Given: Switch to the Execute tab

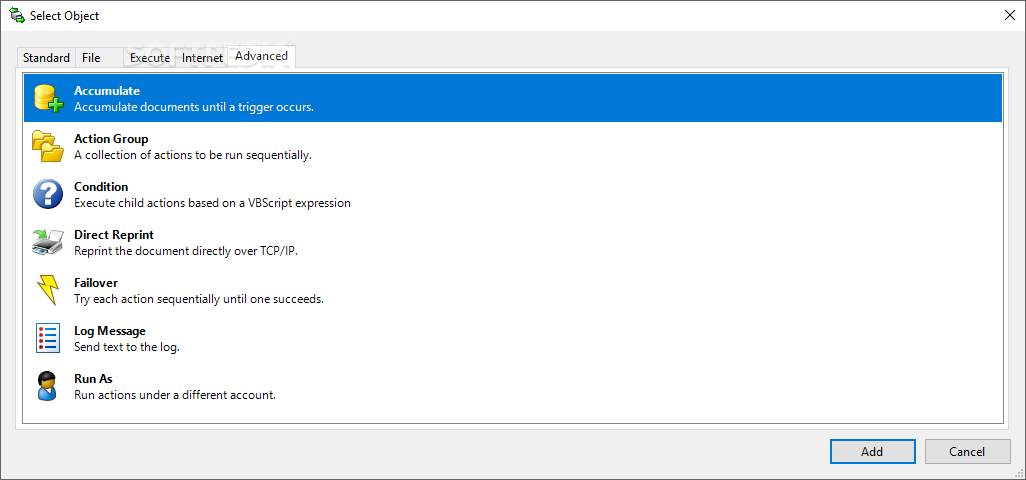Looking at the screenshot, I should pyautogui.click(x=150, y=58).
